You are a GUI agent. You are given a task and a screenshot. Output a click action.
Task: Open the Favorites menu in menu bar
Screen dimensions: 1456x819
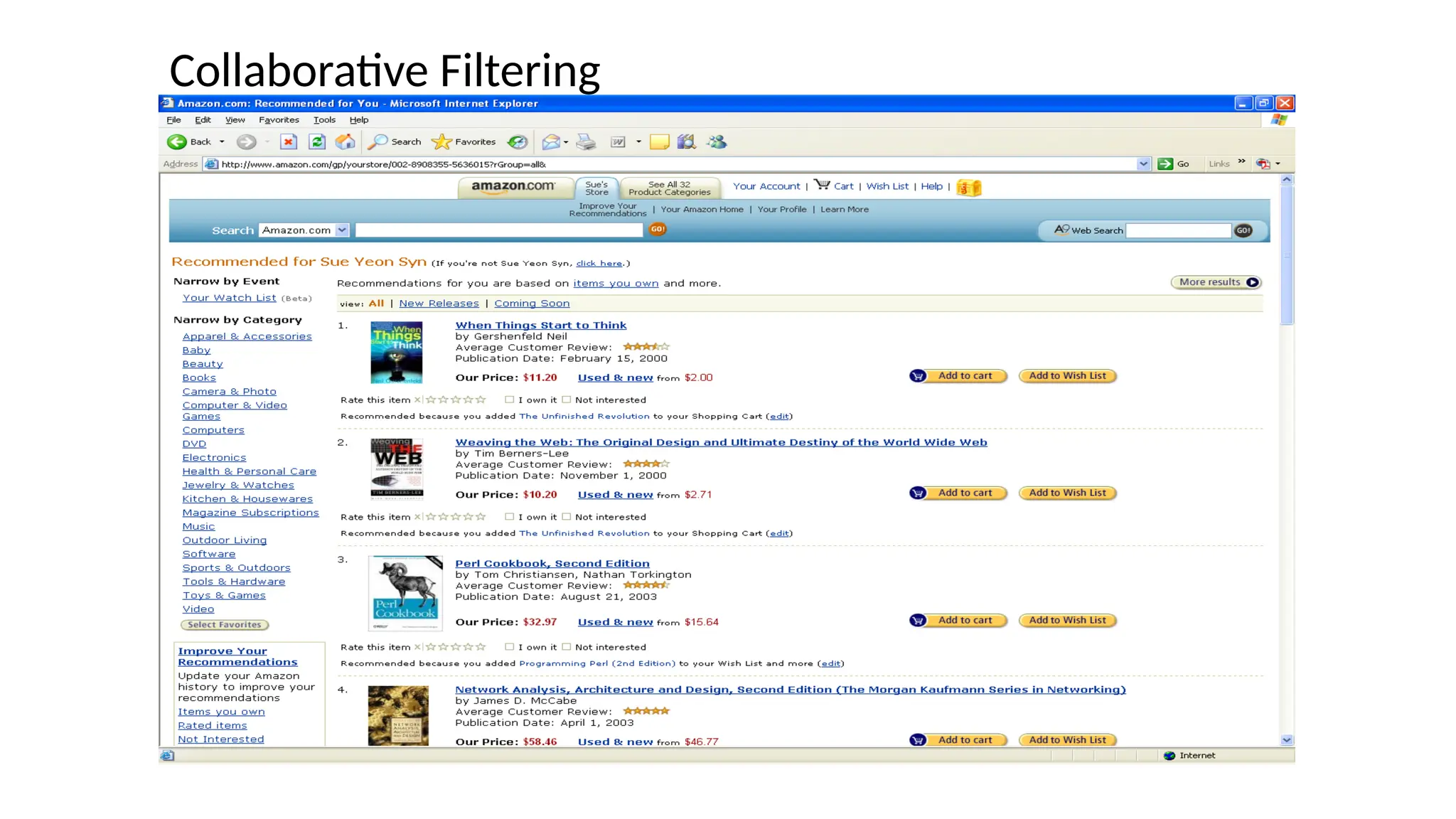279,120
